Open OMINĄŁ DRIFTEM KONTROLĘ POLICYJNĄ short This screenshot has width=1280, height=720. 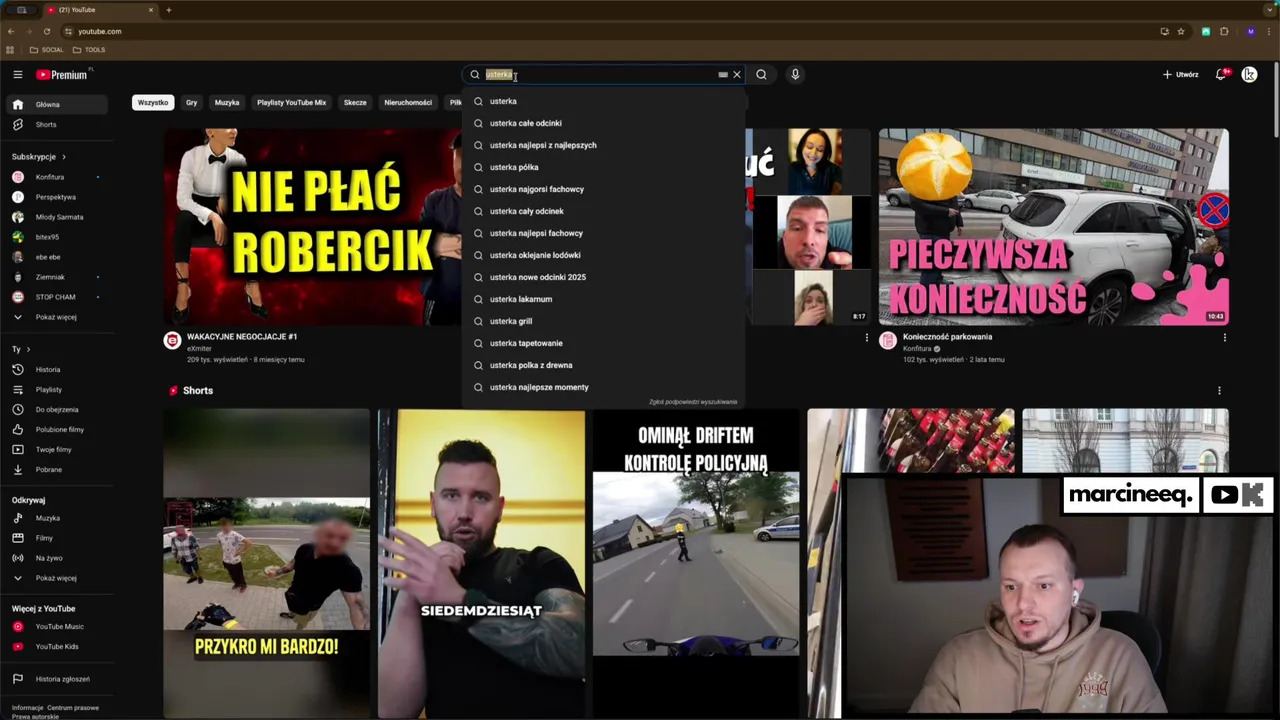point(696,563)
